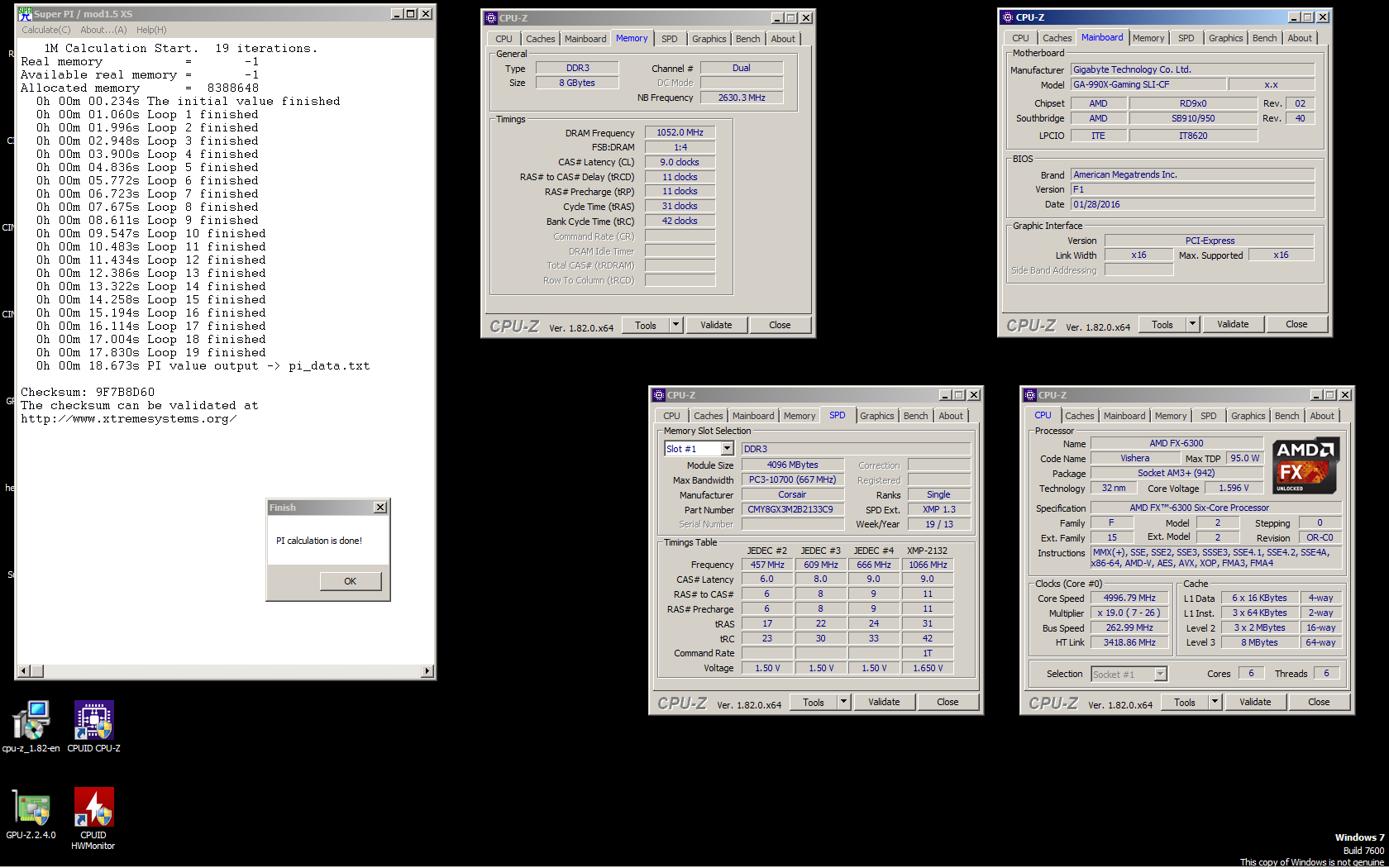Click the NB Frequency 2630.3 MHz value
Viewport: 1389px width, 868px height.
[x=742, y=98]
